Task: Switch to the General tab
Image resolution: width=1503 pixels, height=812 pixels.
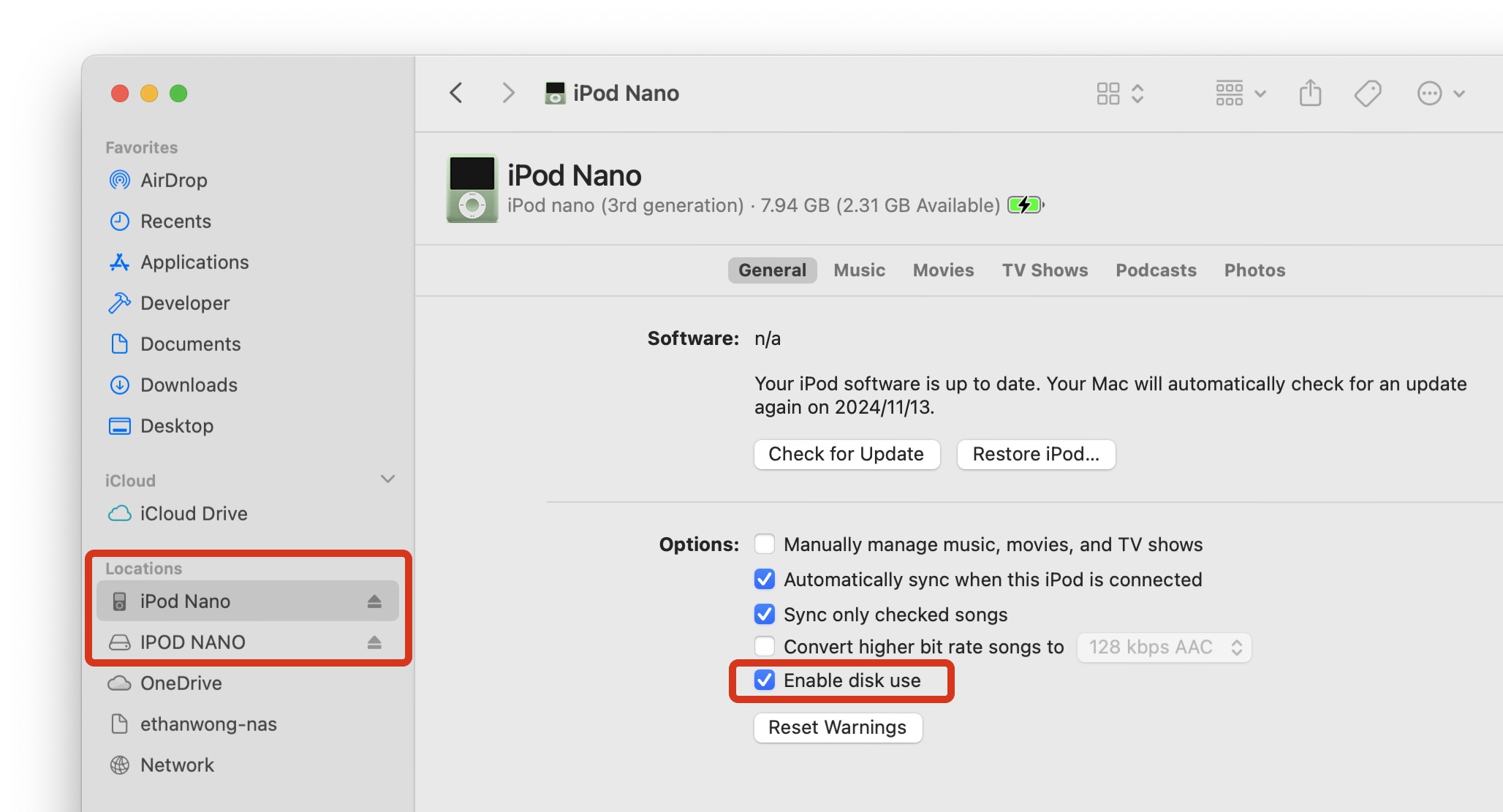Action: pyautogui.click(x=772, y=270)
